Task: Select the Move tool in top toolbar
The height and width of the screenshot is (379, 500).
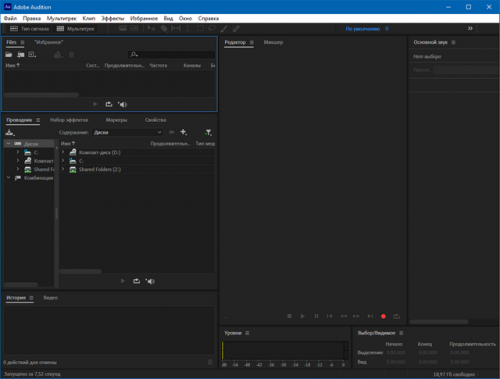Action: (151, 29)
